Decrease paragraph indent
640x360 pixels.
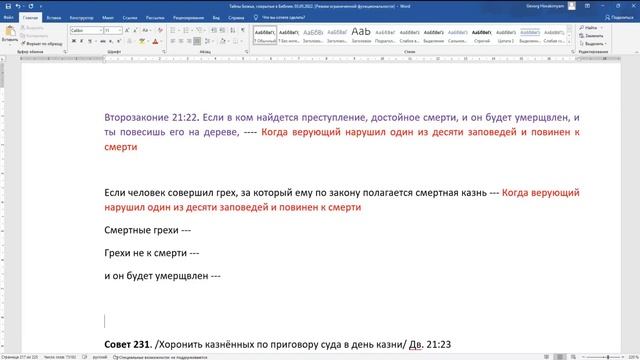point(214,31)
